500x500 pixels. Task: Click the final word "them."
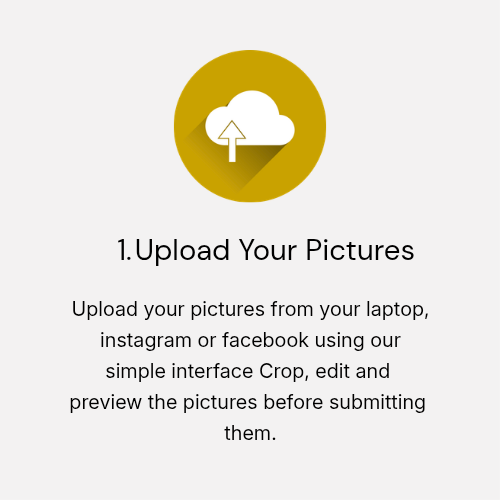click(x=250, y=433)
